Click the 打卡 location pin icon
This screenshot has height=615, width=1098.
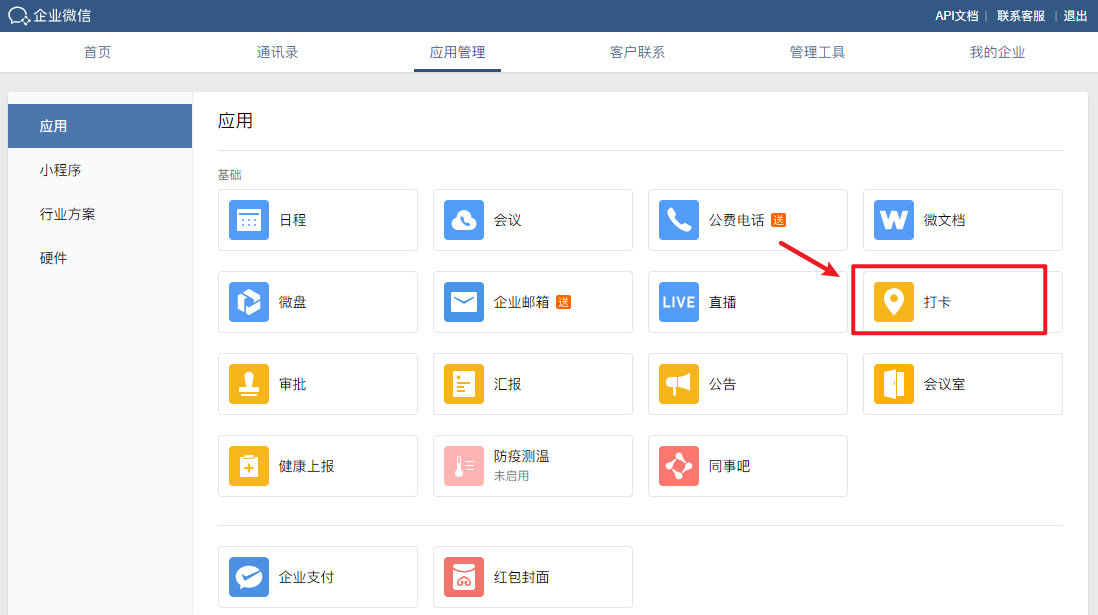[x=894, y=302]
